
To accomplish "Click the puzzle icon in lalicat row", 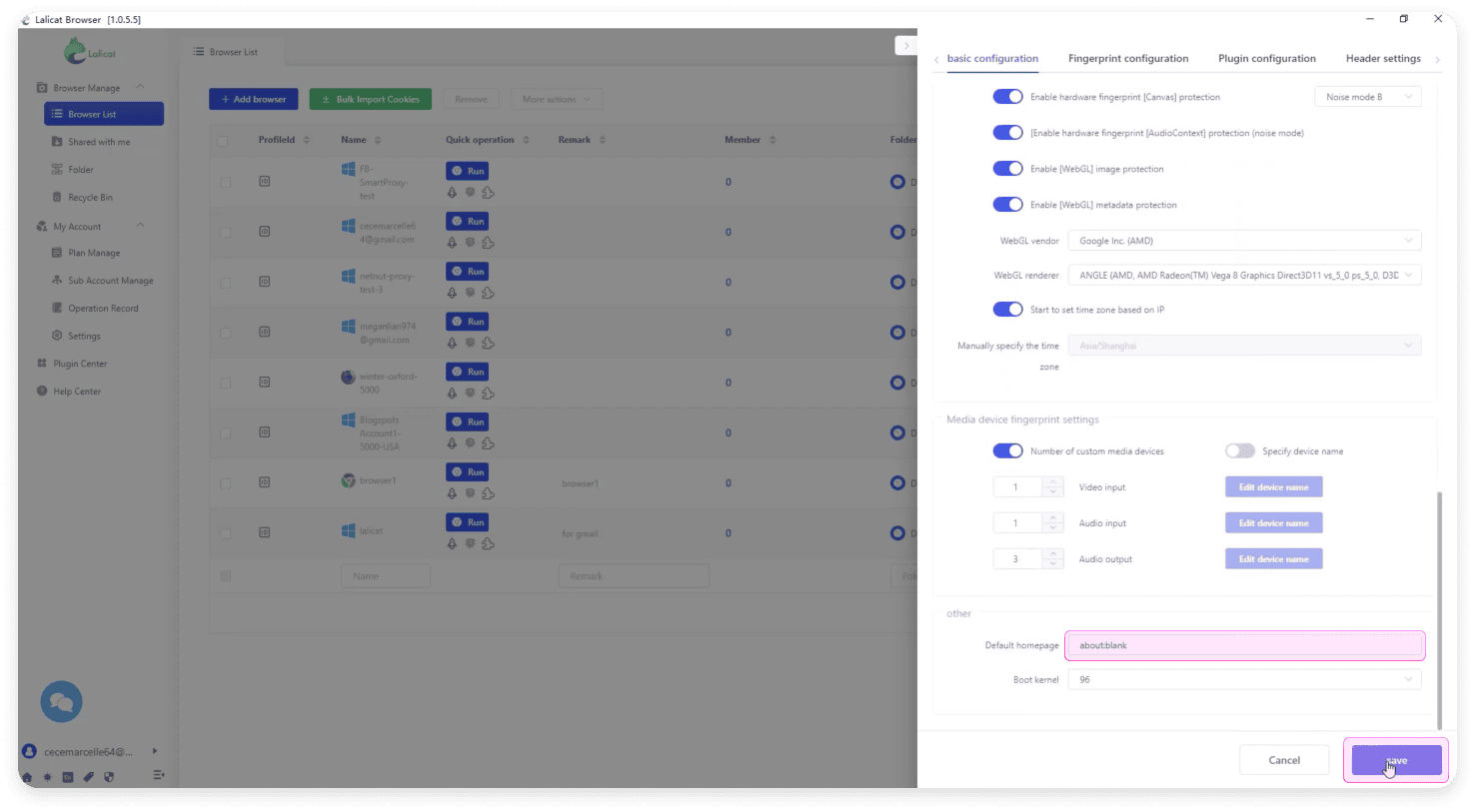I will pyautogui.click(x=488, y=543).
